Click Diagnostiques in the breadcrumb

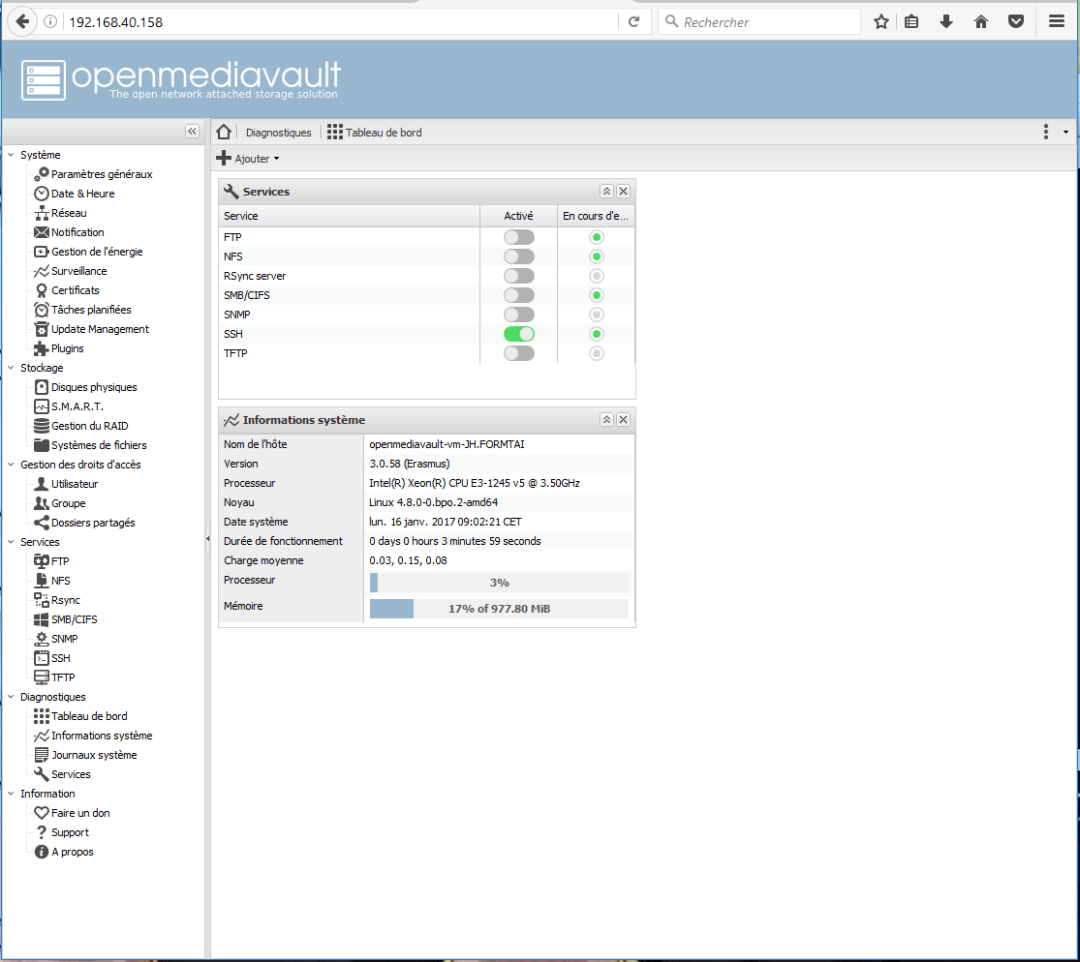coord(278,131)
